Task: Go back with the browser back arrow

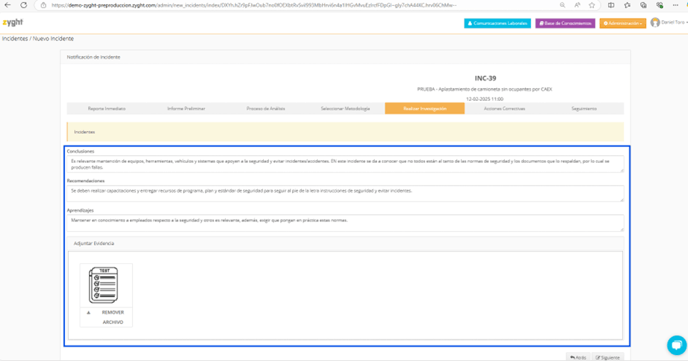Action: 7,5
